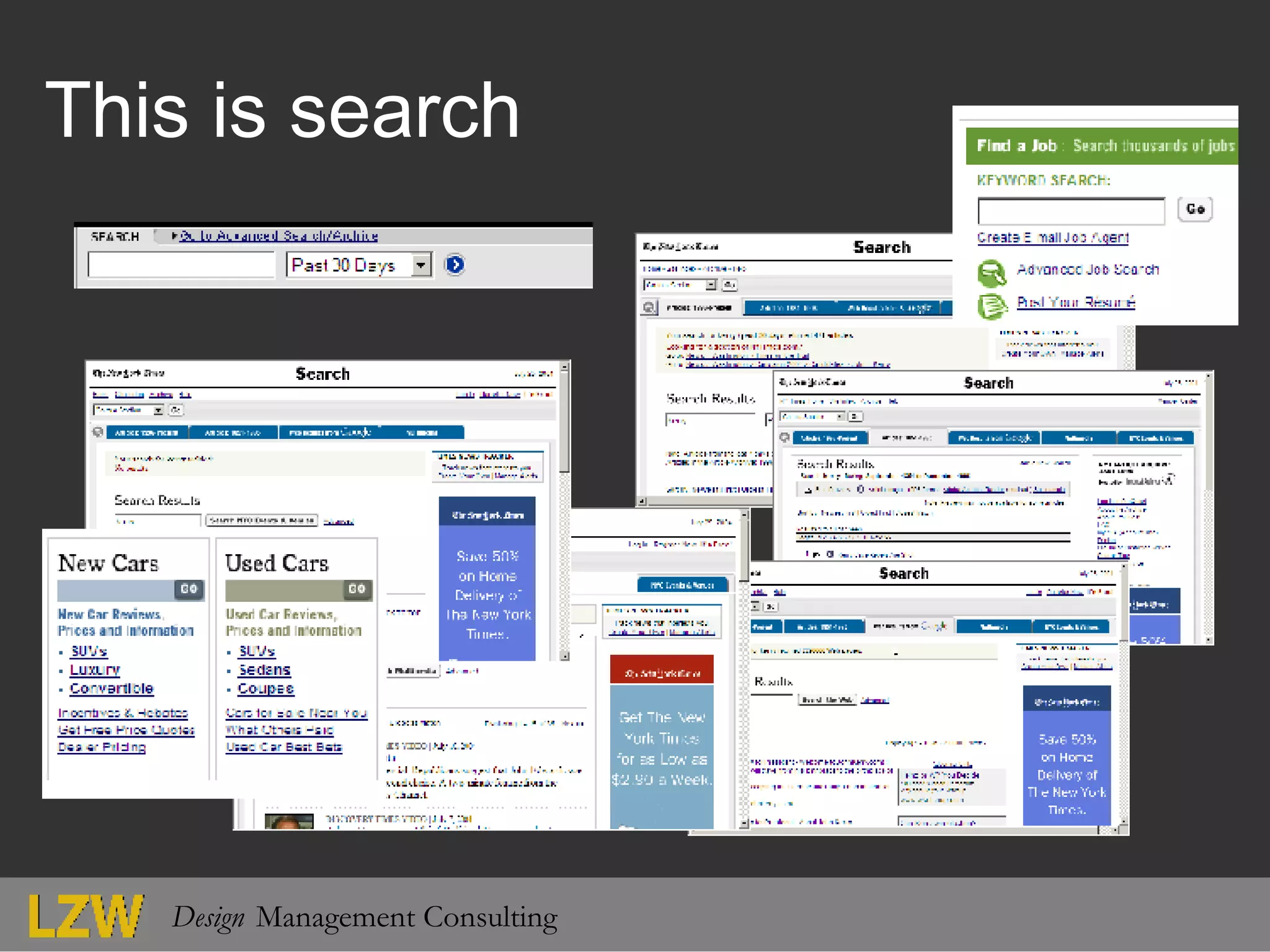Open the Post Your Résumé link
This screenshot has height=952, width=1270.
click(x=1076, y=302)
